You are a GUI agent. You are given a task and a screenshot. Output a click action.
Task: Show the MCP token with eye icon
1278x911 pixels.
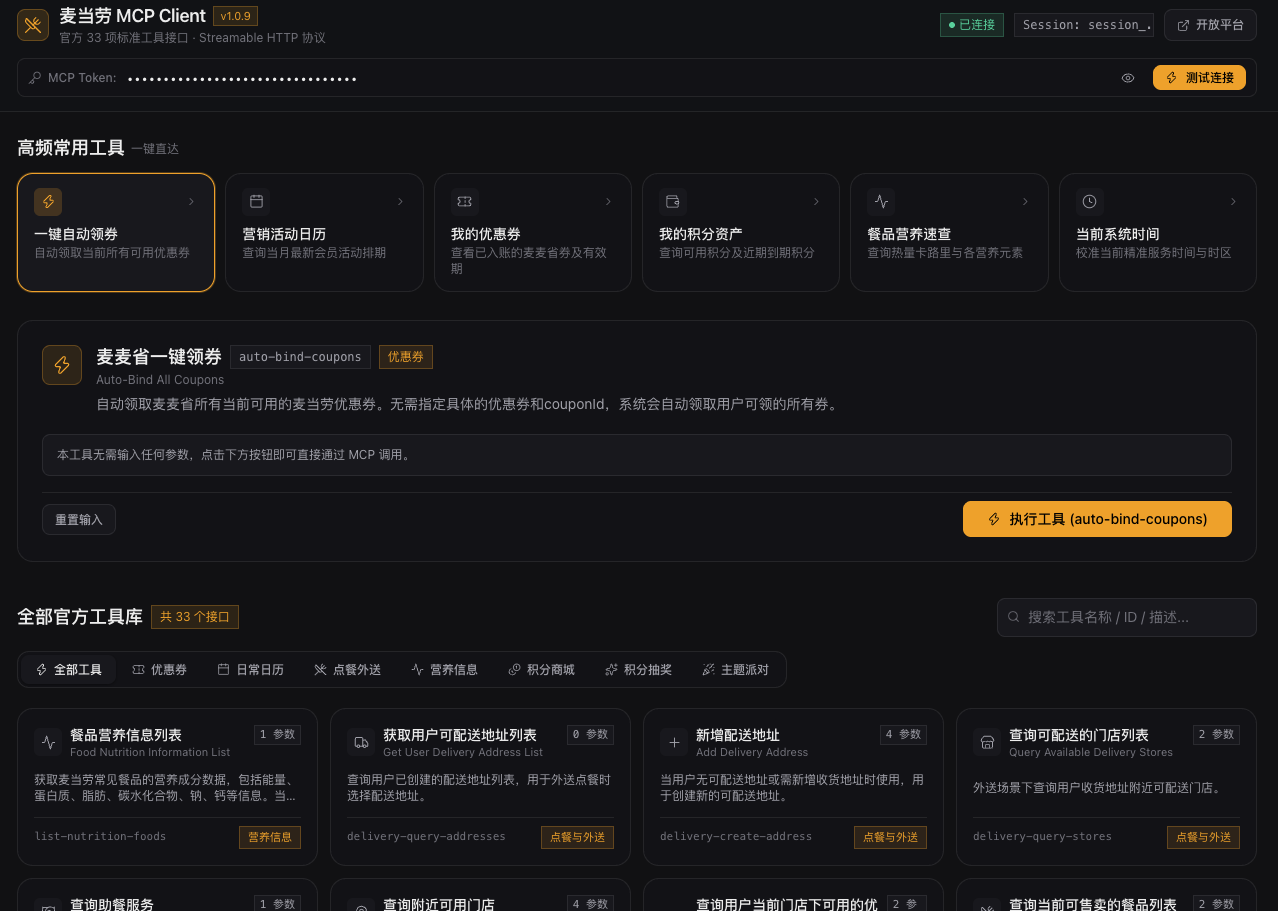[x=1128, y=78]
